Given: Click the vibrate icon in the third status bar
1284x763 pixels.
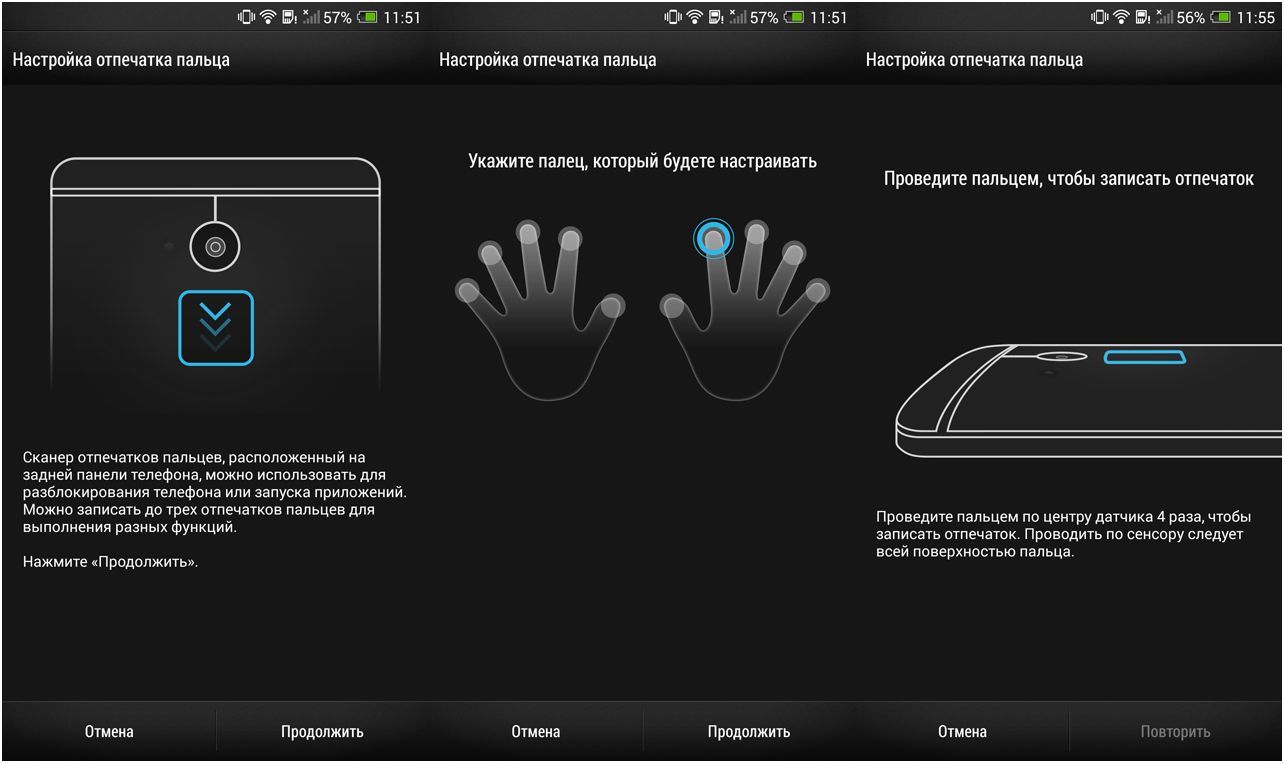Looking at the screenshot, I should (x=1099, y=16).
